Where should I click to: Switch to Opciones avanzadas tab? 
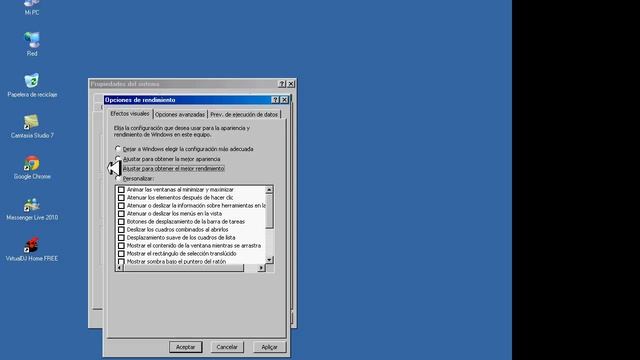180,115
